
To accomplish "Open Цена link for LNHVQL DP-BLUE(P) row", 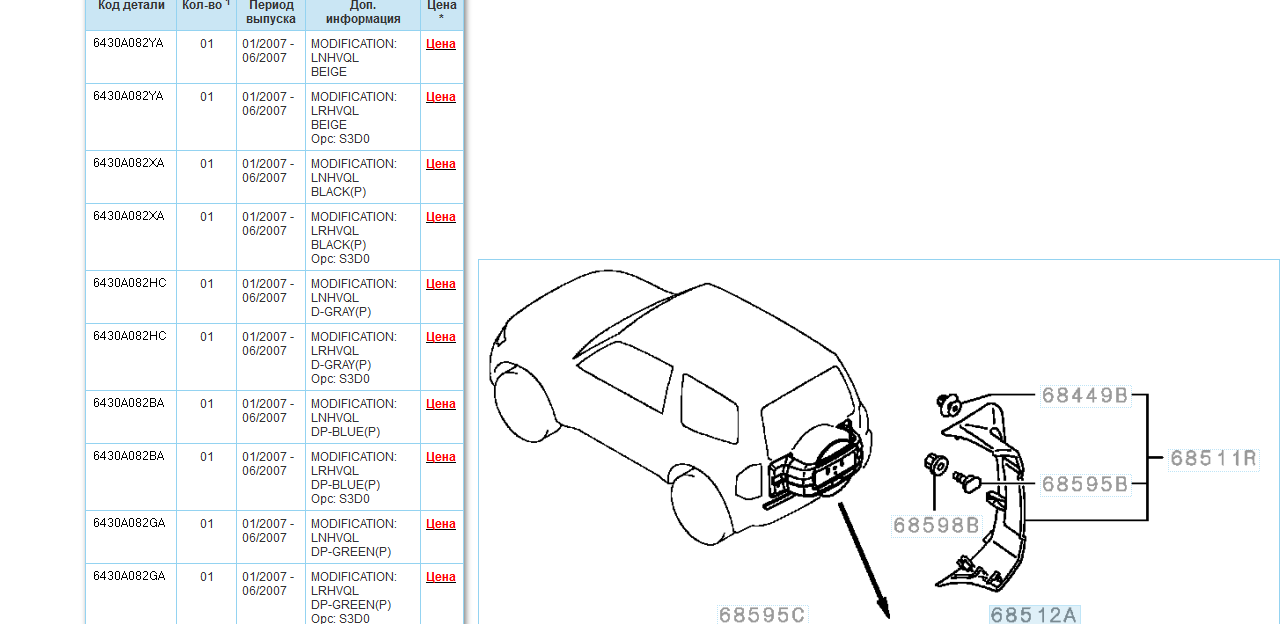I will coord(441,404).
